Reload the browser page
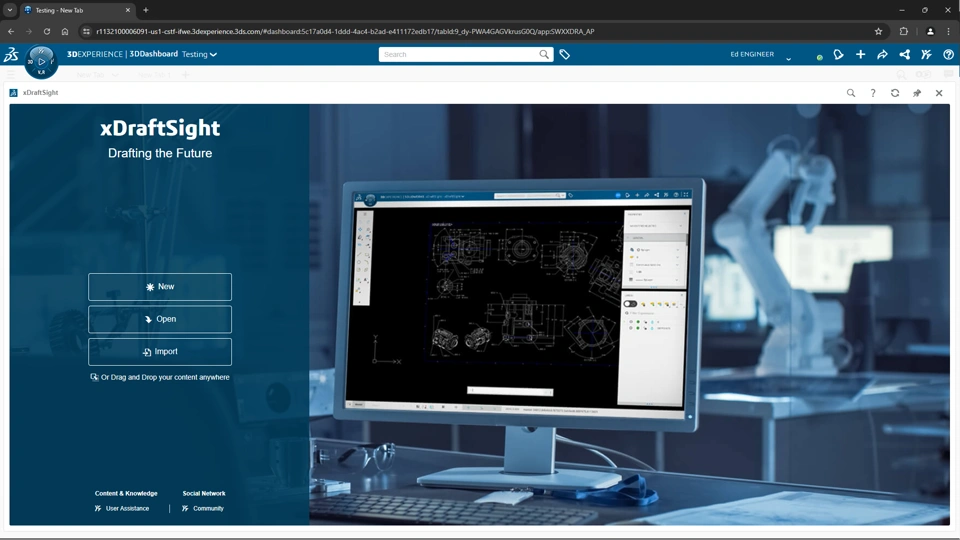Image resolution: width=960 pixels, height=540 pixels. 47,31
